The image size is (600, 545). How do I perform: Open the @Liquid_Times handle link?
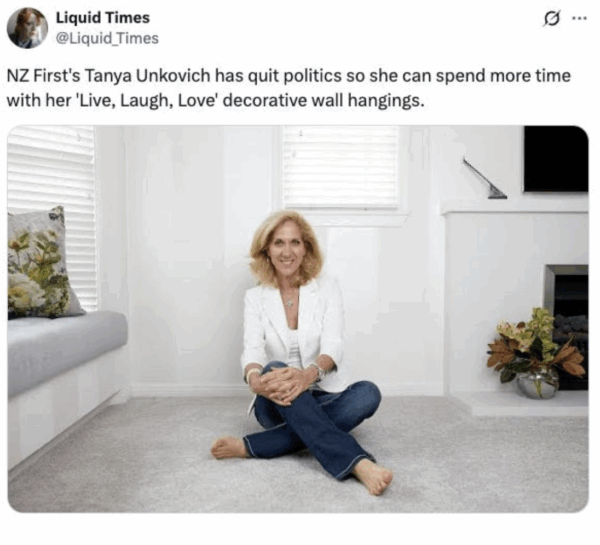pyautogui.click(x=107, y=38)
